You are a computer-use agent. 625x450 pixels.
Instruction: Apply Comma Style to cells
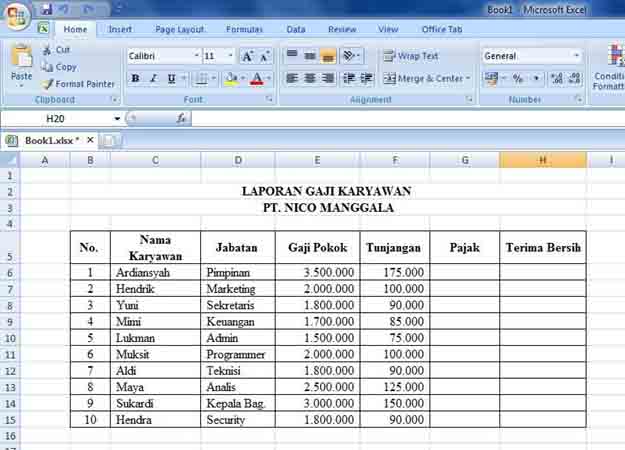(x=537, y=79)
